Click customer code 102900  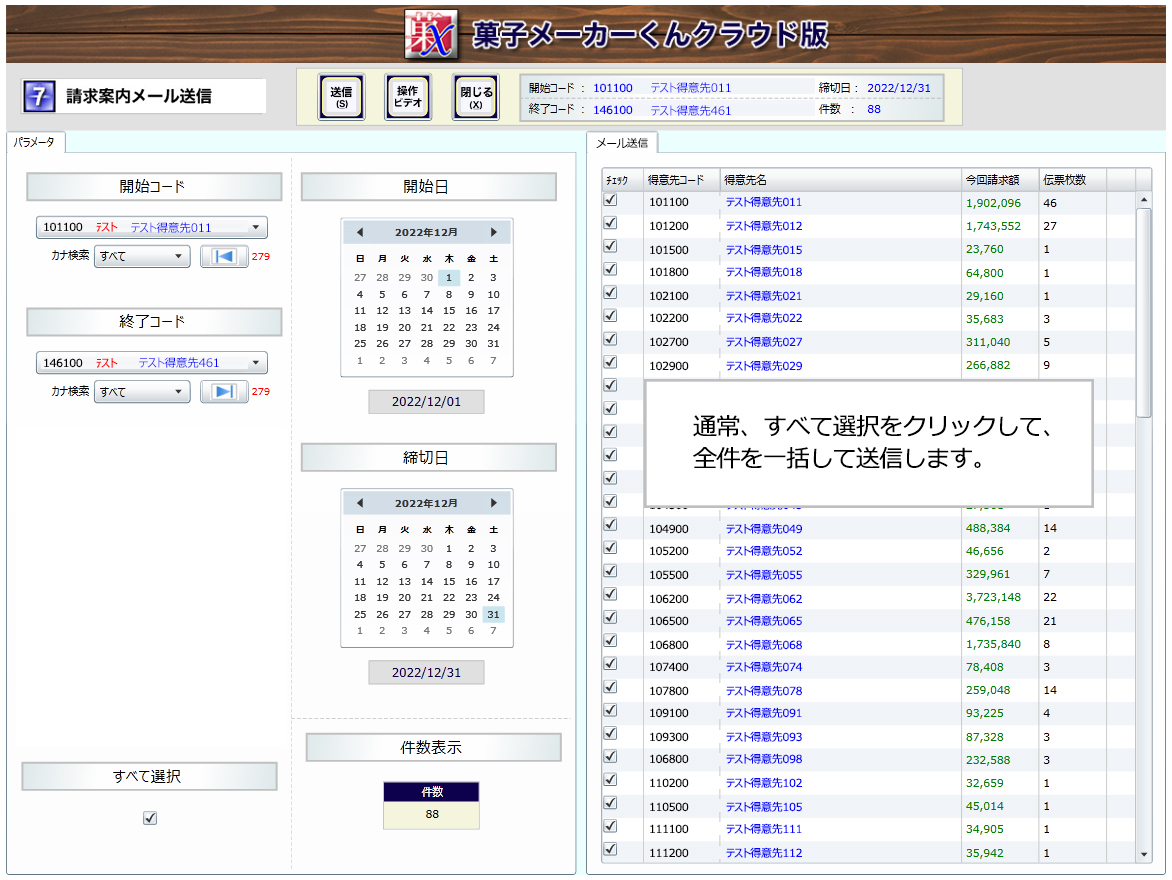coord(669,366)
